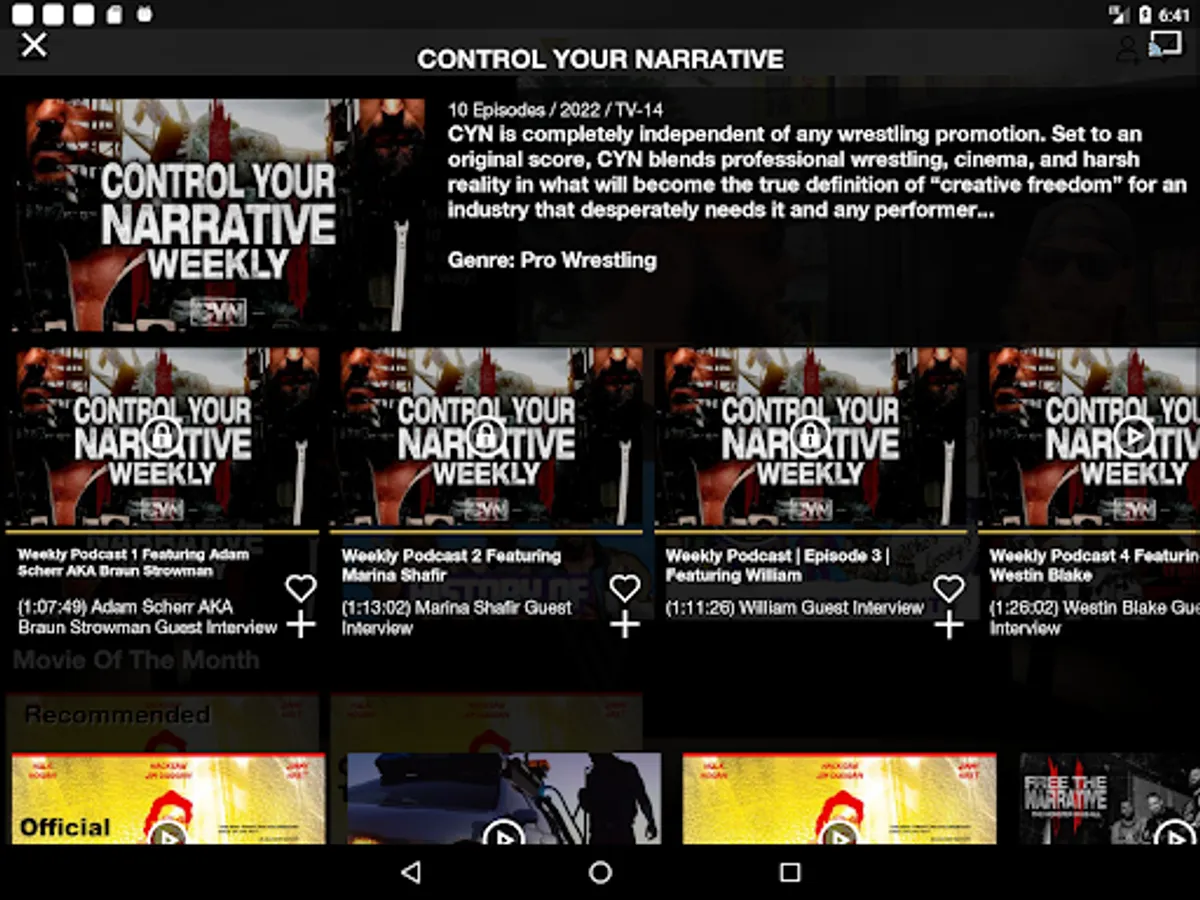1200x900 pixels.
Task: Click the Genre: Pro Wrestling label
Action: [x=552, y=260]
